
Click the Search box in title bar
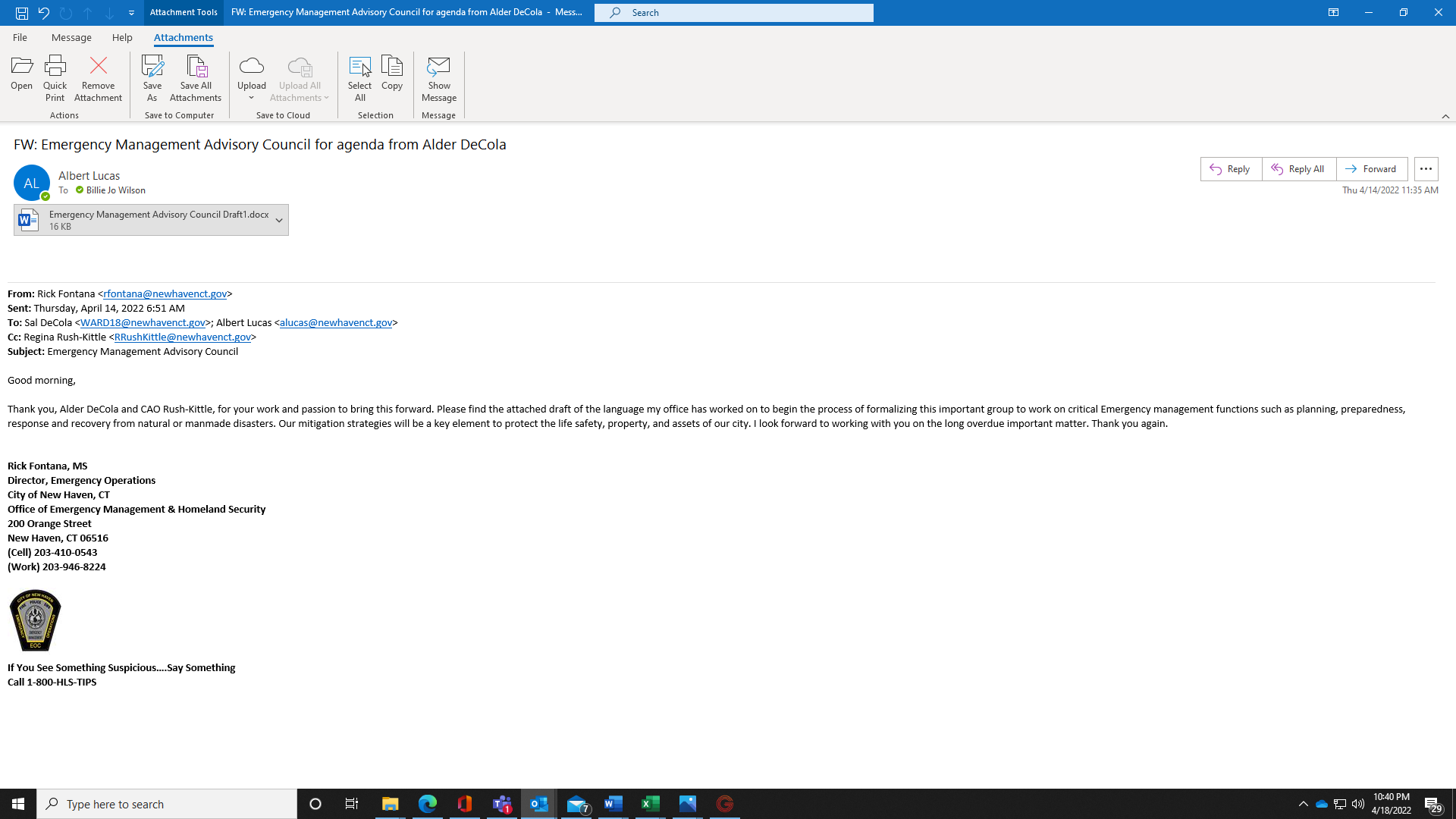(733, 12)
